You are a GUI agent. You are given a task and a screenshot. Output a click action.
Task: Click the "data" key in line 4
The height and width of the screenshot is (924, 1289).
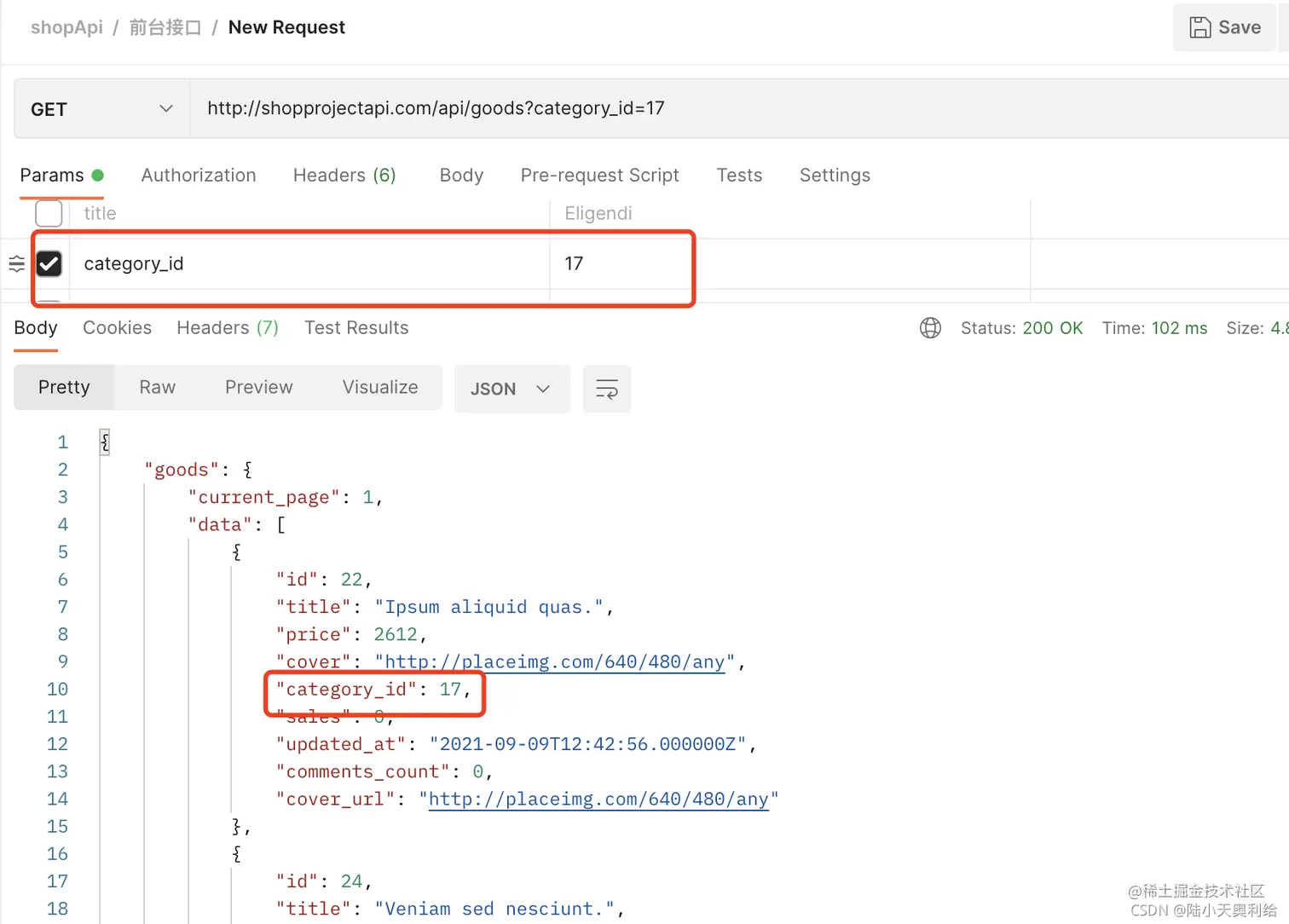coord(220,525)
